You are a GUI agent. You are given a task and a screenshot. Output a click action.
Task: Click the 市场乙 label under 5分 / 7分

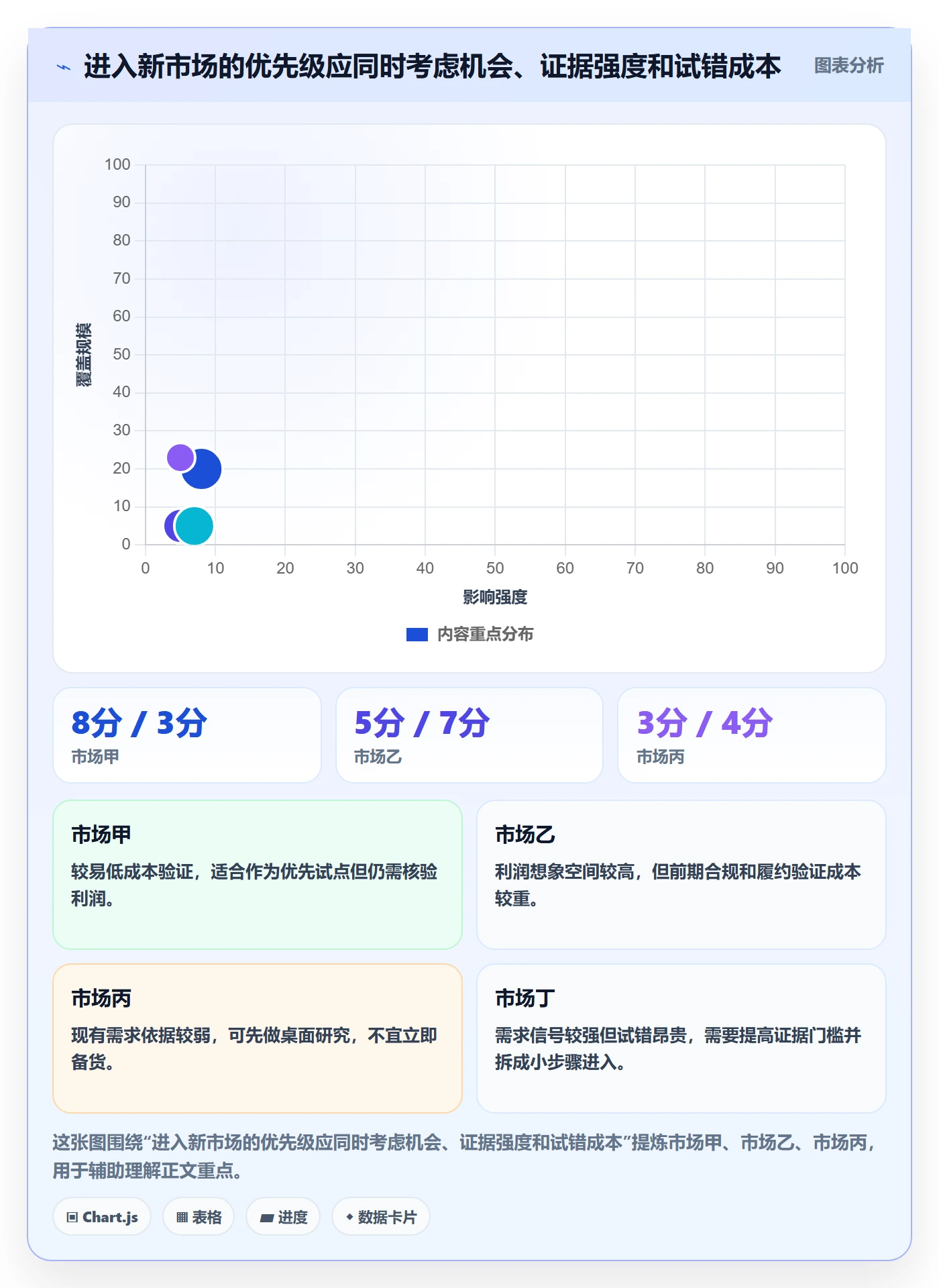click(378, 757)
